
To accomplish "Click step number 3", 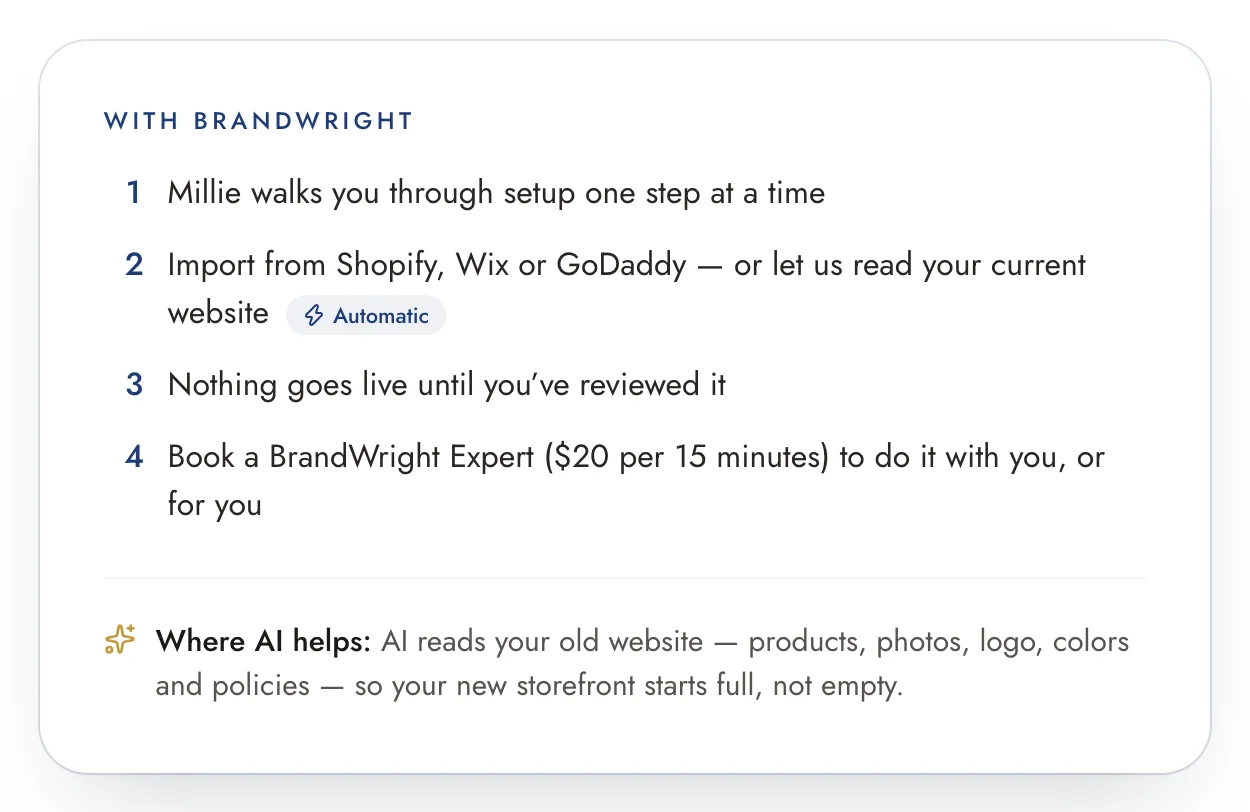I will click(x=134, y=385).
